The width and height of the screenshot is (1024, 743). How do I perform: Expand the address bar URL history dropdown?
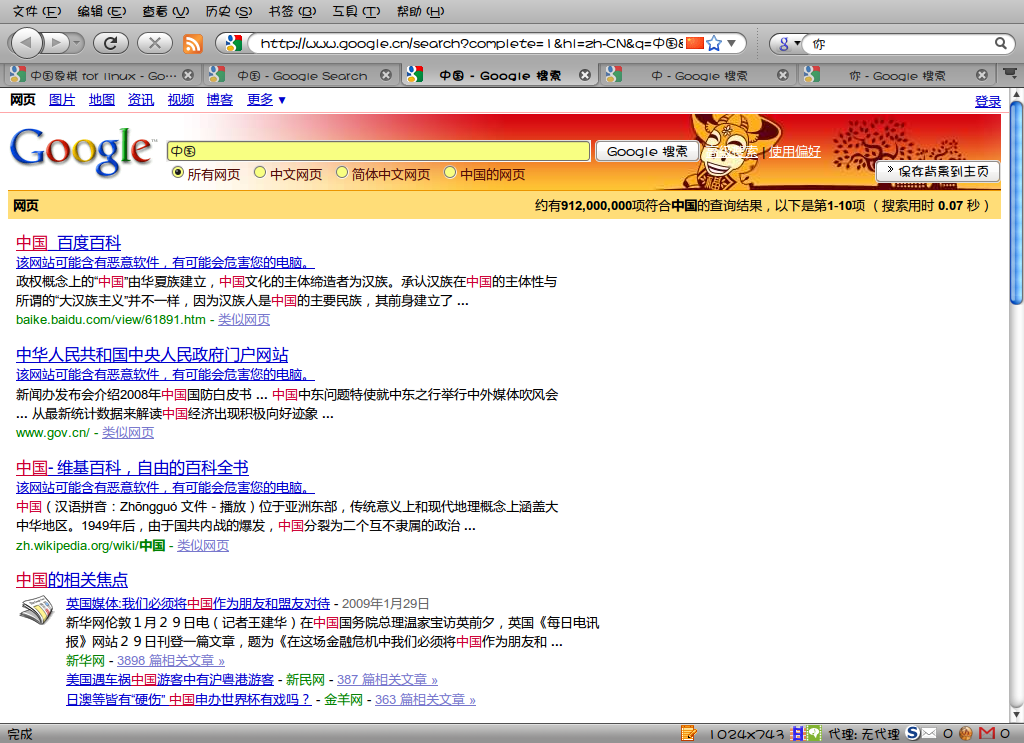click(x=732, y=43)
